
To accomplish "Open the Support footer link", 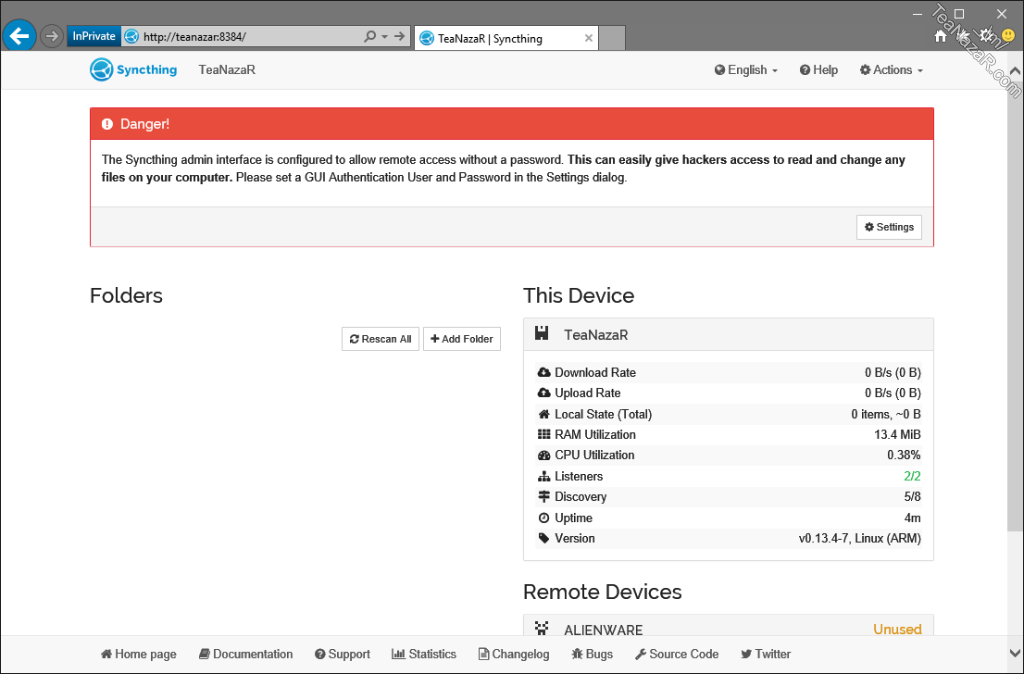I will (342, 654).
